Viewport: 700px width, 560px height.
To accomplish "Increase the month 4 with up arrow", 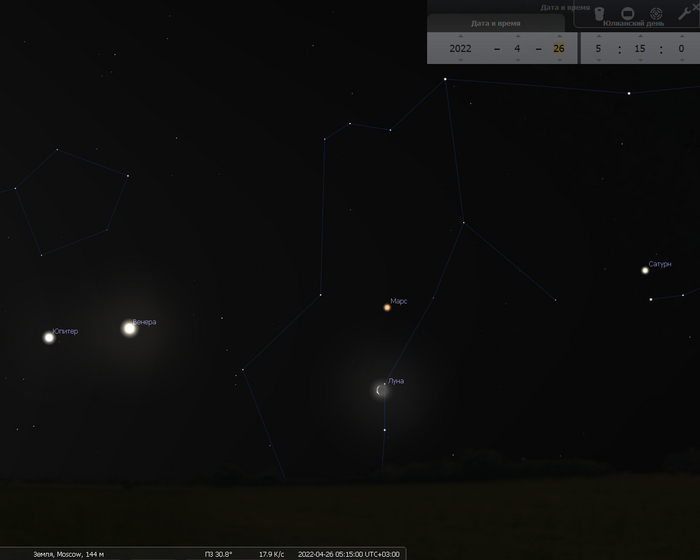I will point(517,36).
